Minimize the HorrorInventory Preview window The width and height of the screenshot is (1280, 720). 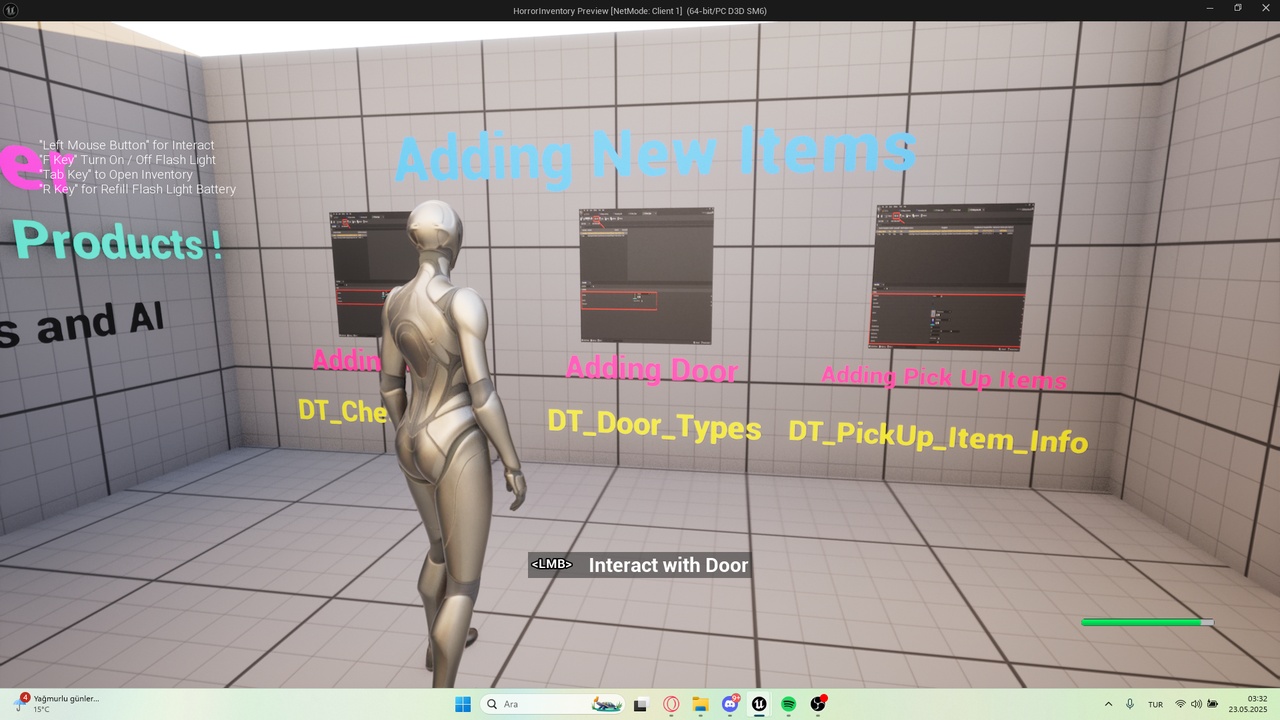coord(1210,9)
